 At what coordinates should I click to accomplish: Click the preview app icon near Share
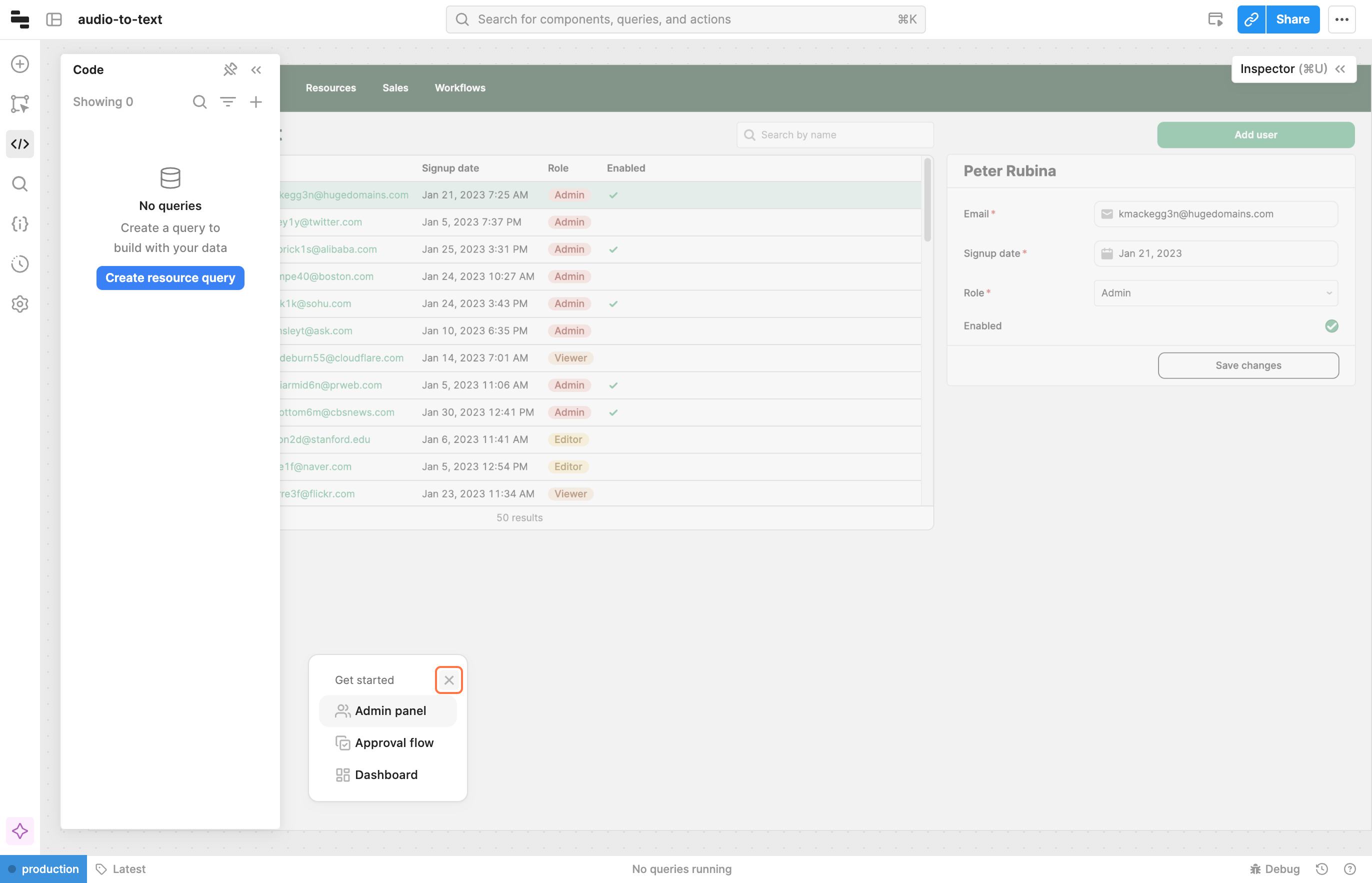[x=1215, y=19]
